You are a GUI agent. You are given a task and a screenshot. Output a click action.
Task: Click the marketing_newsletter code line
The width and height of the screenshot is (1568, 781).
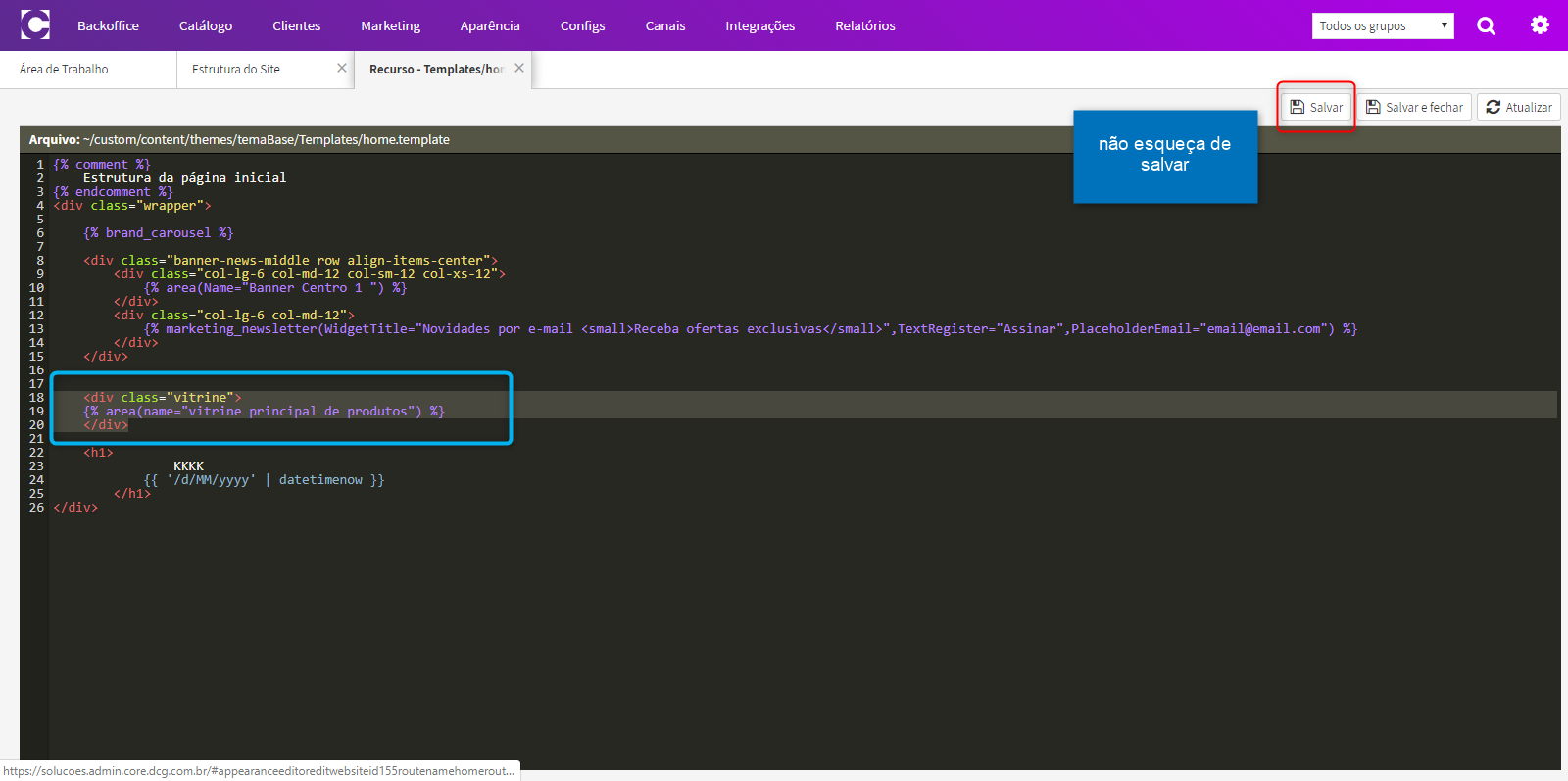[x=751, y=329]
